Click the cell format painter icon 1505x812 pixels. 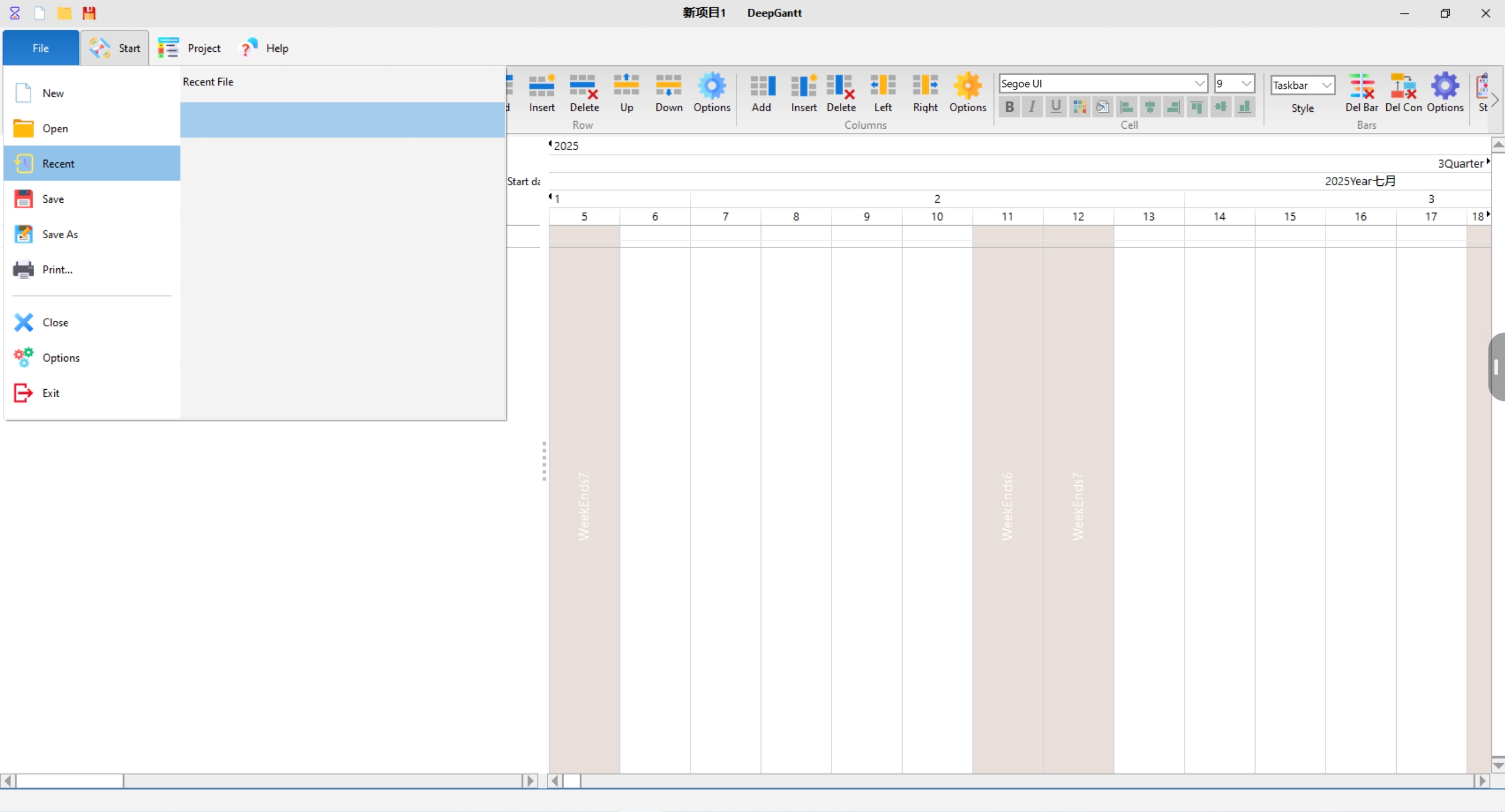tap(1103, 106)
